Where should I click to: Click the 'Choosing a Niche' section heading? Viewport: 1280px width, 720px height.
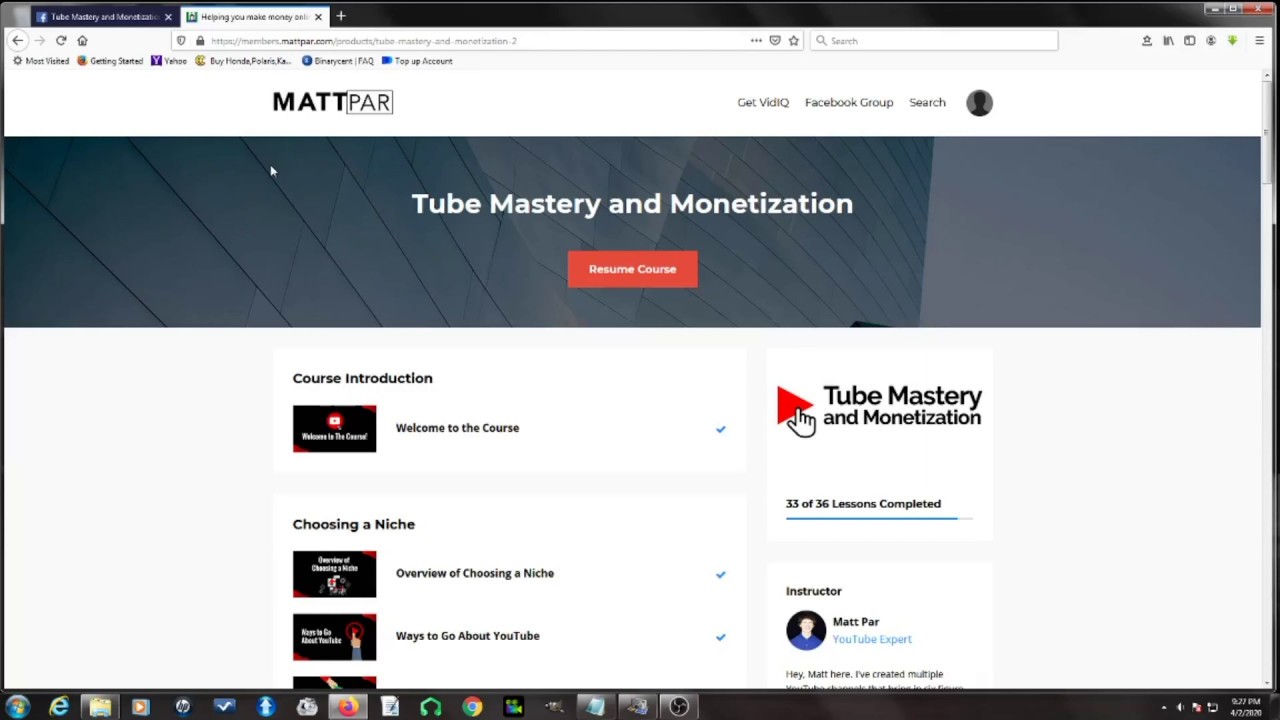pos(353,524)
